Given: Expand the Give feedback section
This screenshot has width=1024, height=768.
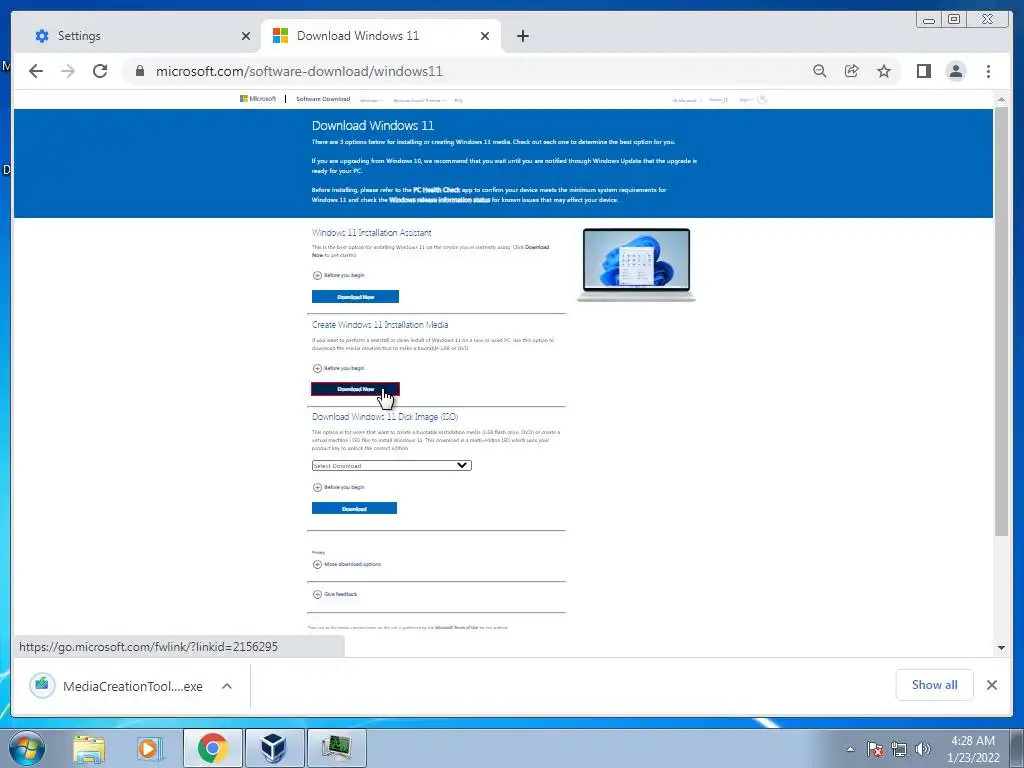Looking at the screenshot, I should [335, 594].
